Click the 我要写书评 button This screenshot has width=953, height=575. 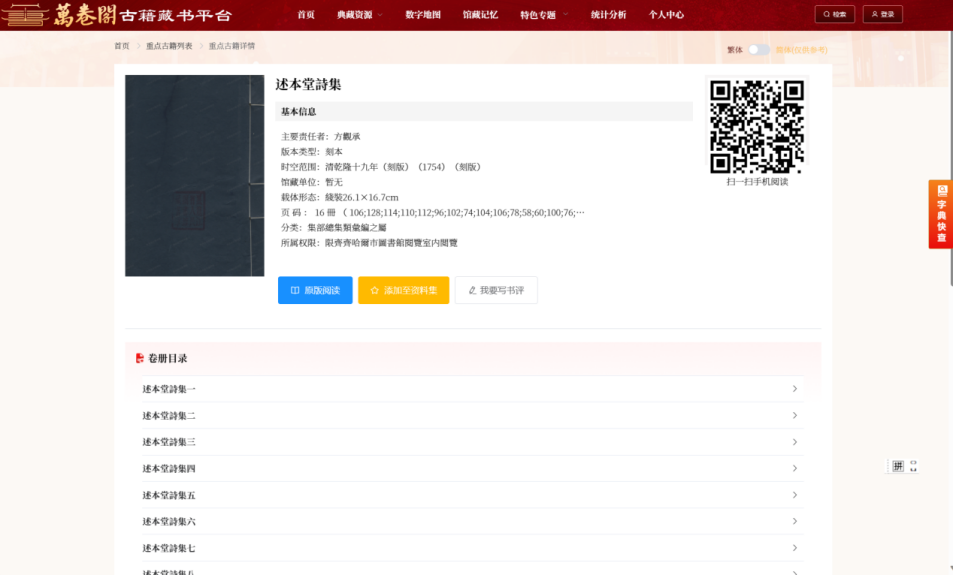pos(496,290)
